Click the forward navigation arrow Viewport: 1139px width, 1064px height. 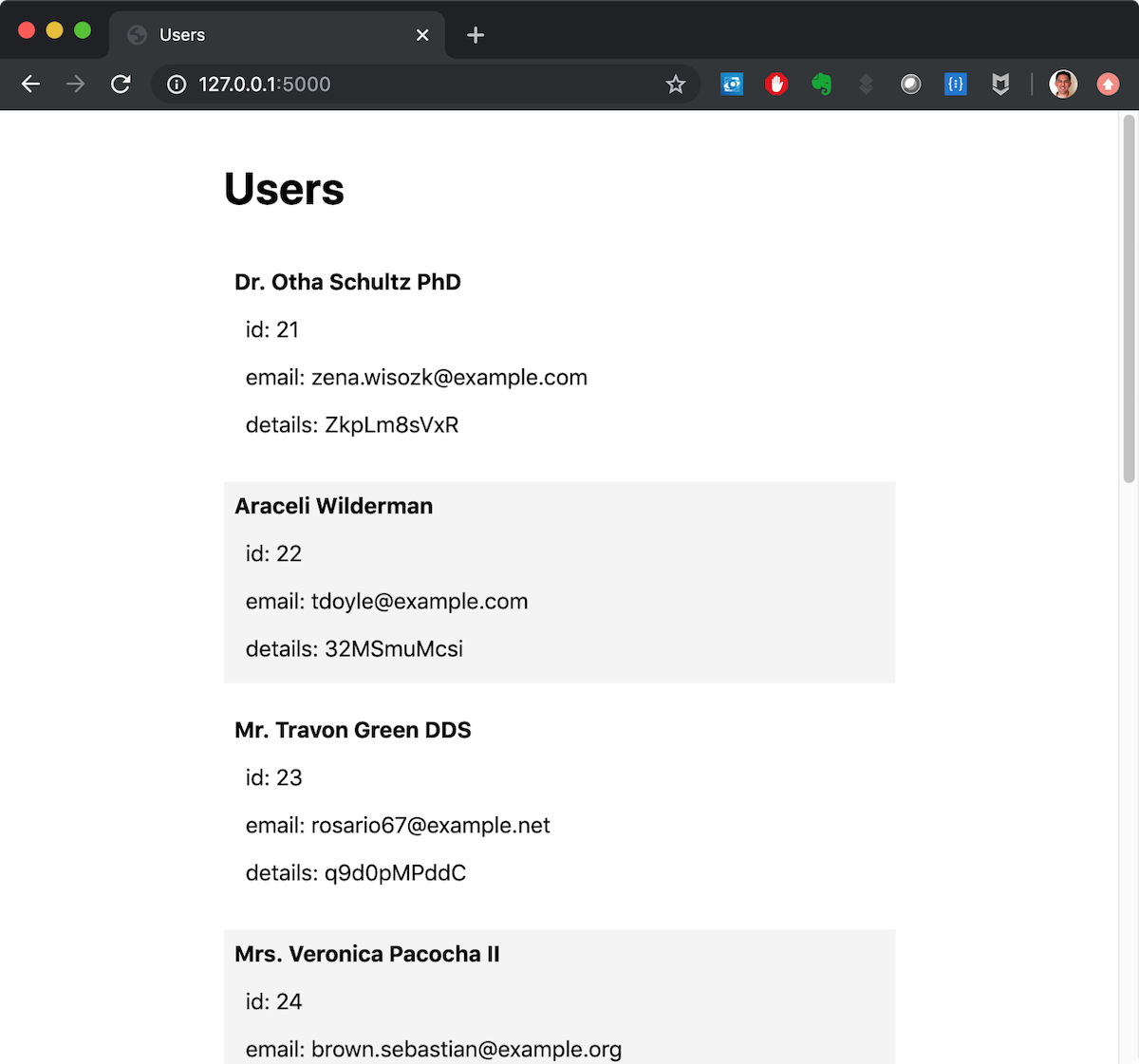pos(75,84)
